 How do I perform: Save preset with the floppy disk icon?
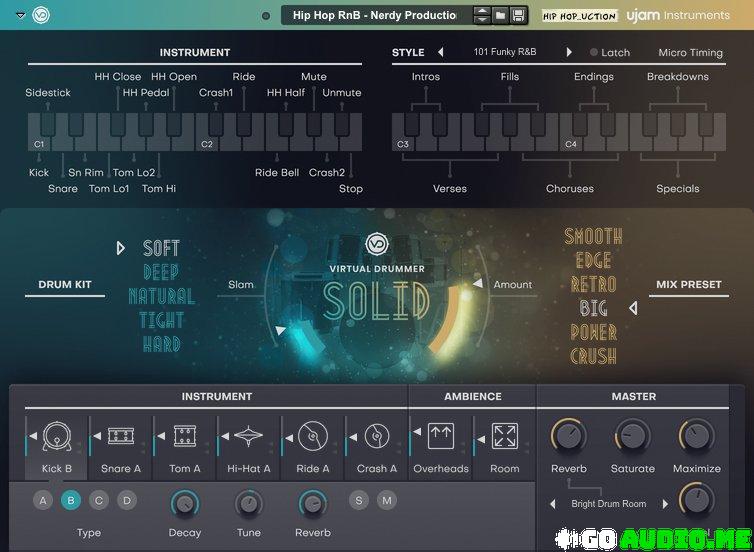(518, 15)
